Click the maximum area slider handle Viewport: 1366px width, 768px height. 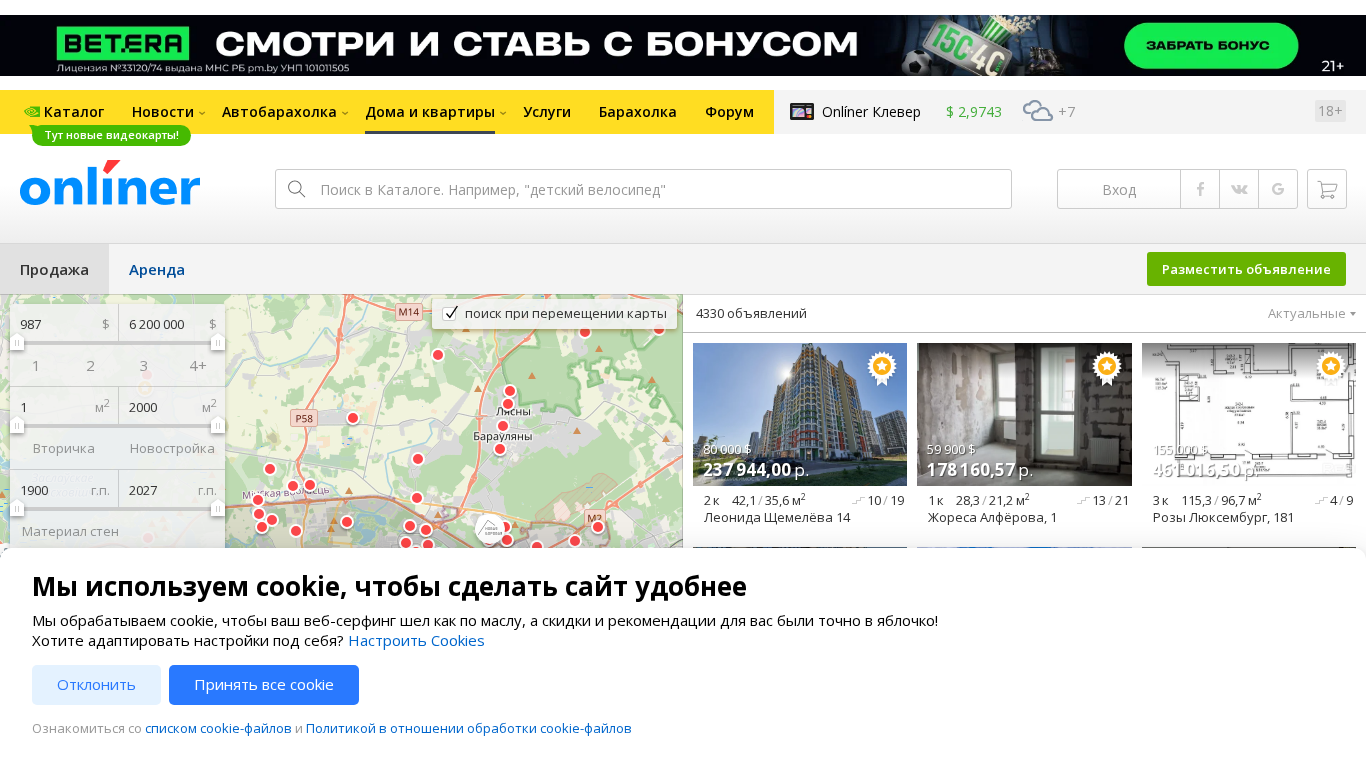coord(217,425)
